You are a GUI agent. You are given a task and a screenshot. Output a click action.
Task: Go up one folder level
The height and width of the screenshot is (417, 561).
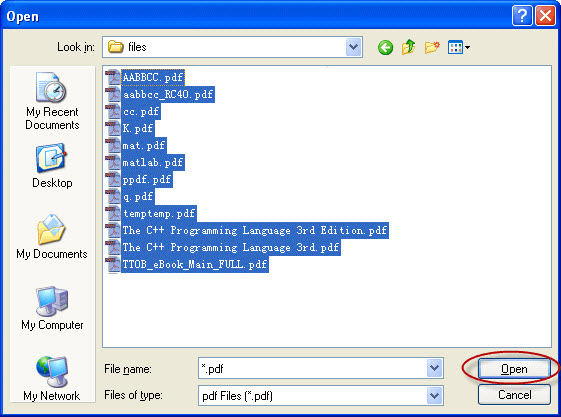click(x=409, y=47)
